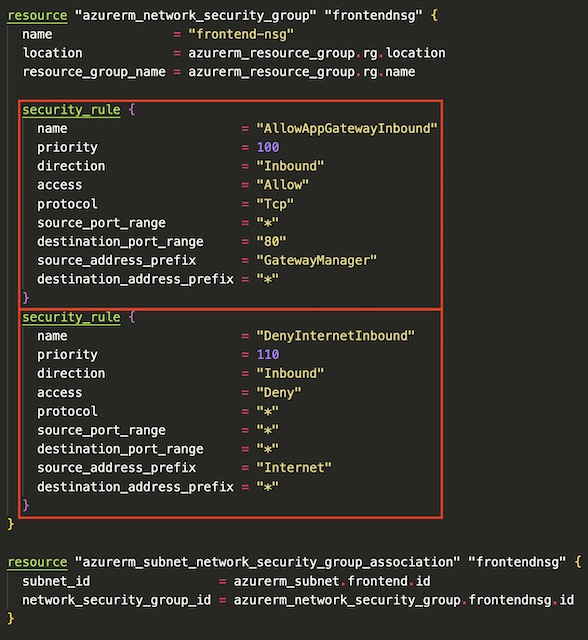Click the access key beside "Deny"
This screenshot has height=640, width=588.
[60, 392]
